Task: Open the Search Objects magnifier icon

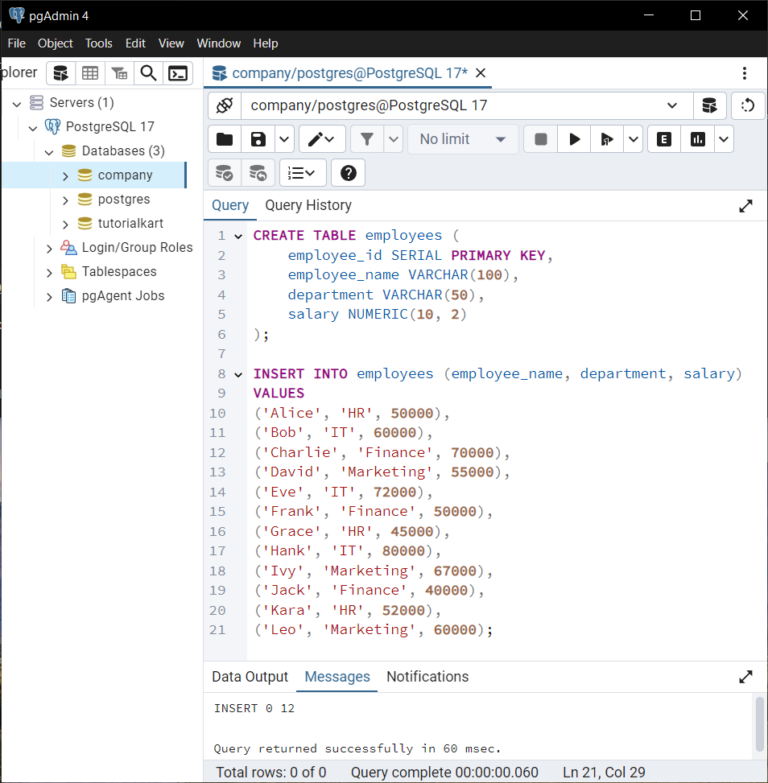Action: pyautogui.click(x=148, y=73)
